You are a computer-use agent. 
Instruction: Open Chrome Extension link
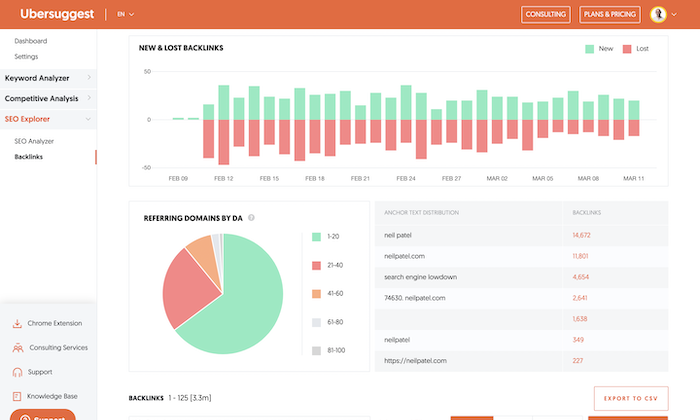pyautogui.click(x=54, y=323)
